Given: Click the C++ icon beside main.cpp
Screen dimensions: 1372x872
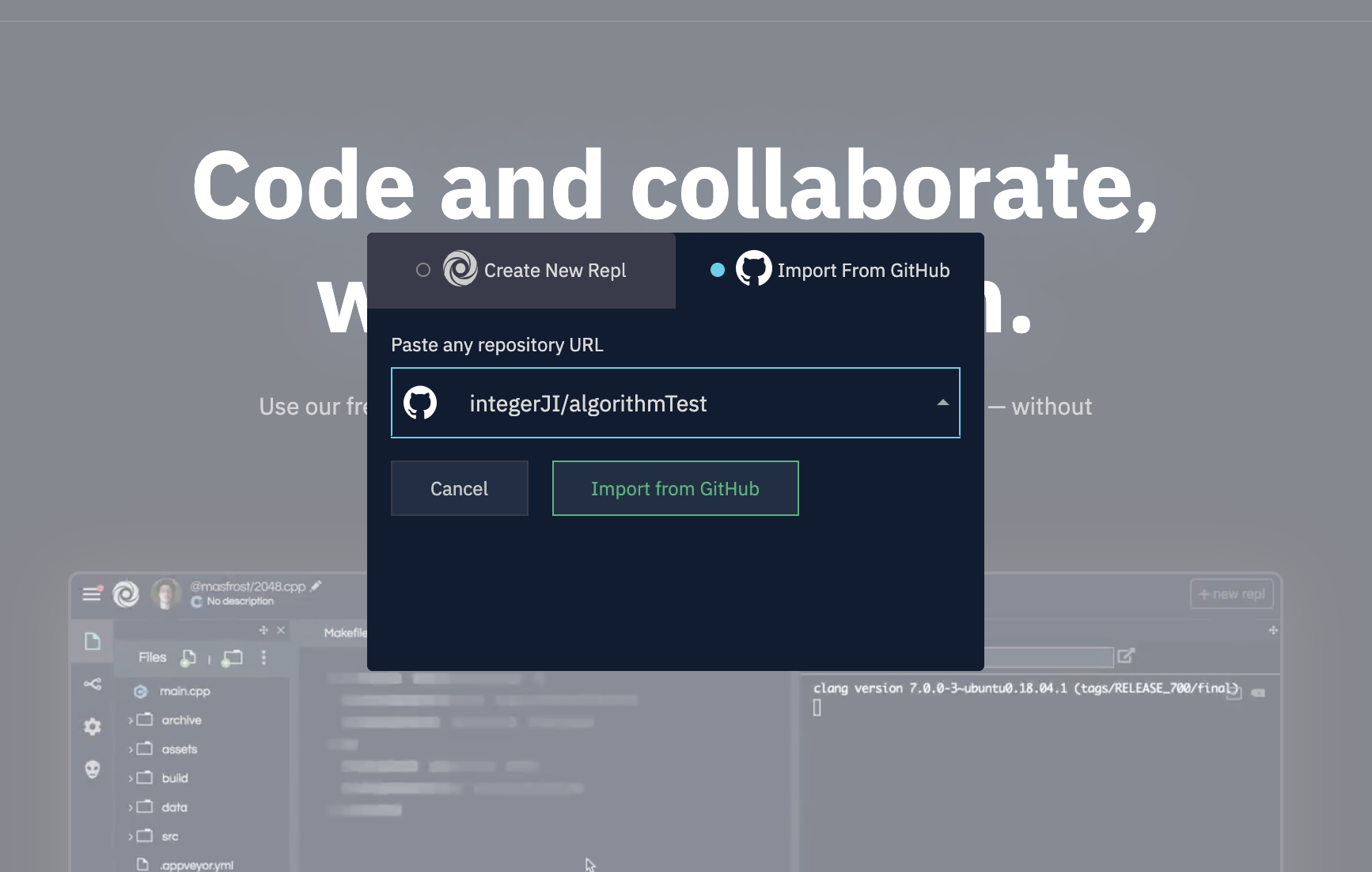Looking at the screenshot, I should tap(141, 691).
